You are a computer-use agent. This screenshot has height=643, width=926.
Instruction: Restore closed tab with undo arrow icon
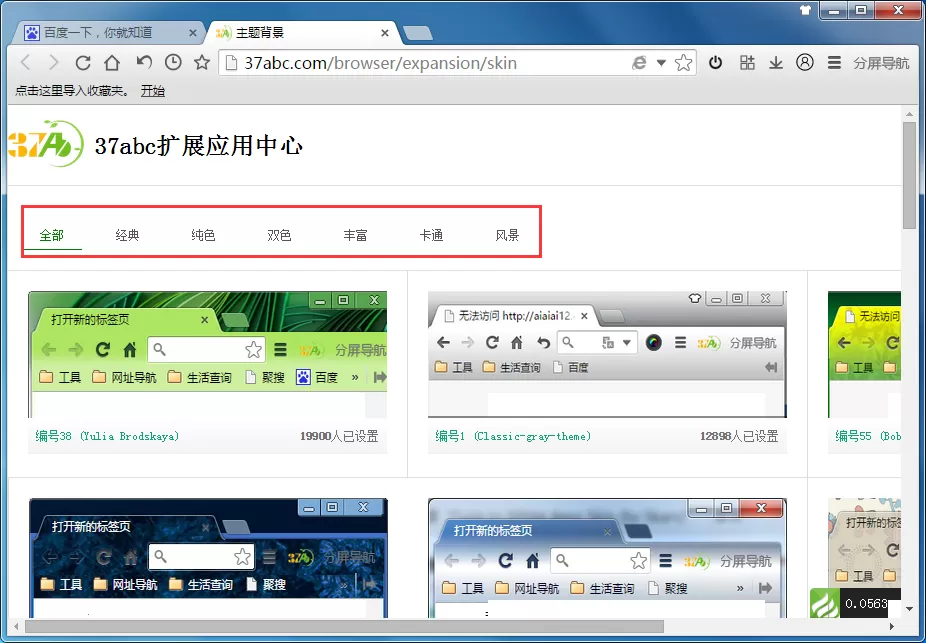click(144, 61)
